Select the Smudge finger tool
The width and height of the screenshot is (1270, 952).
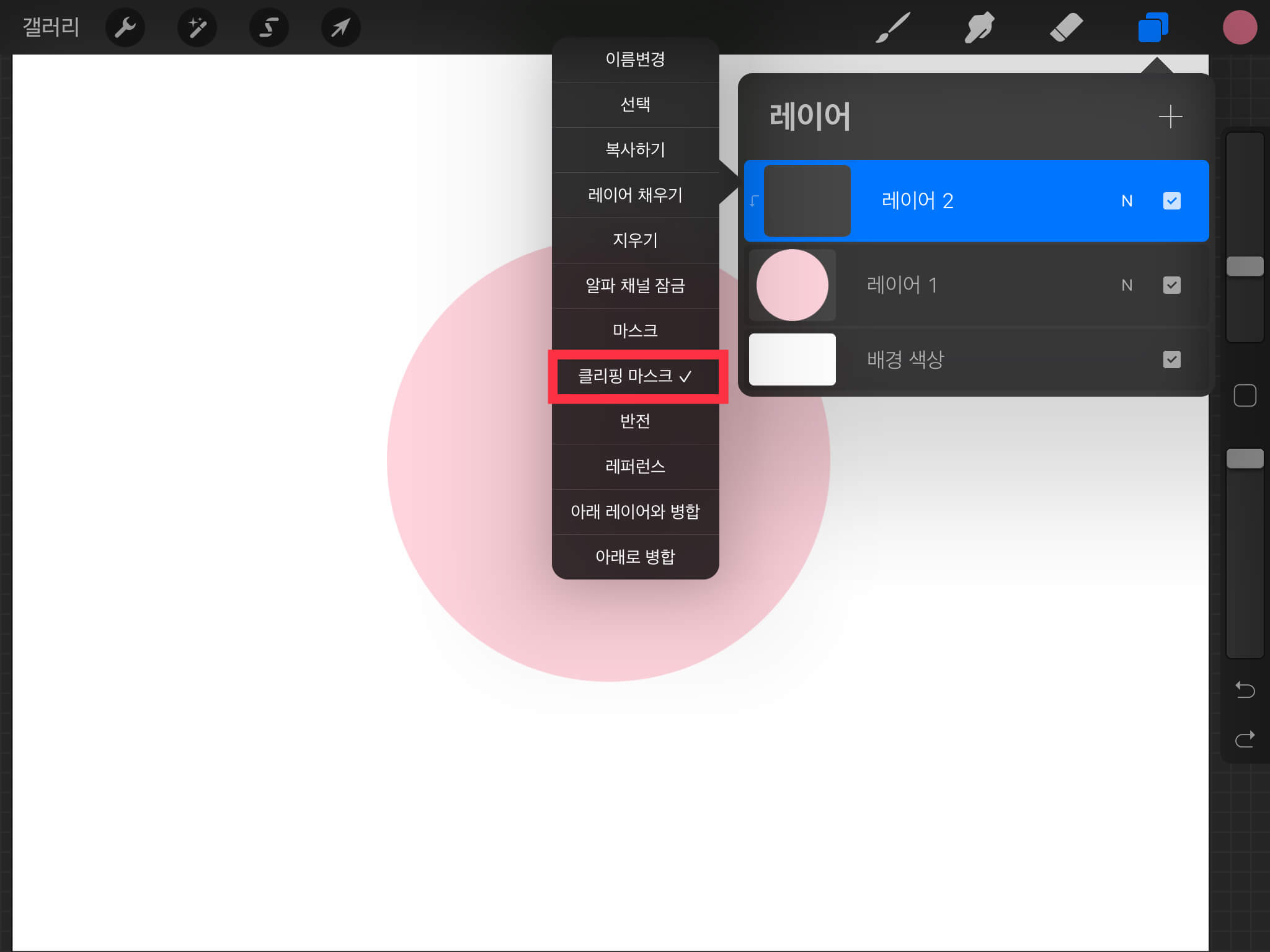coord(979,27)
